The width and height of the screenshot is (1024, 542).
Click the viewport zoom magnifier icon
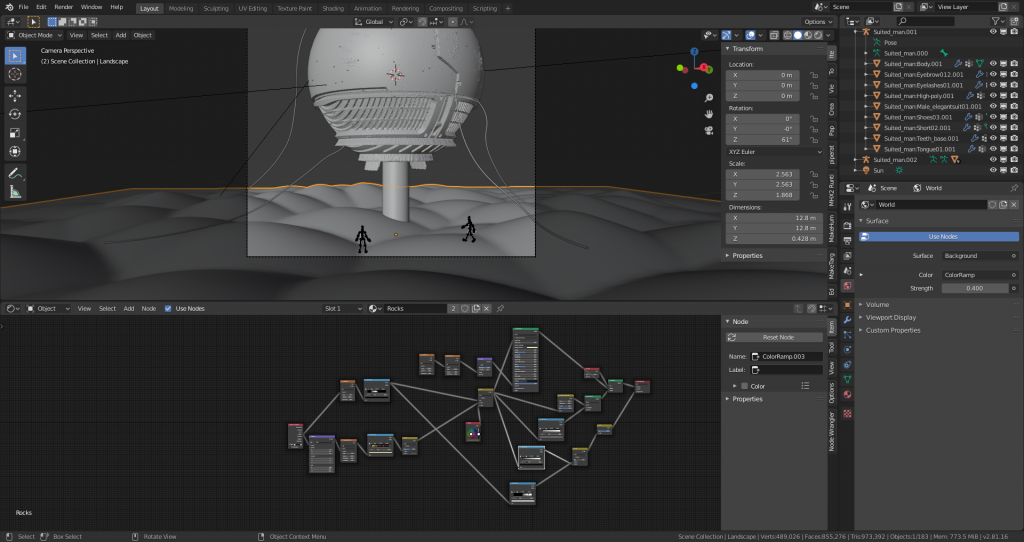tap(709, 98)
